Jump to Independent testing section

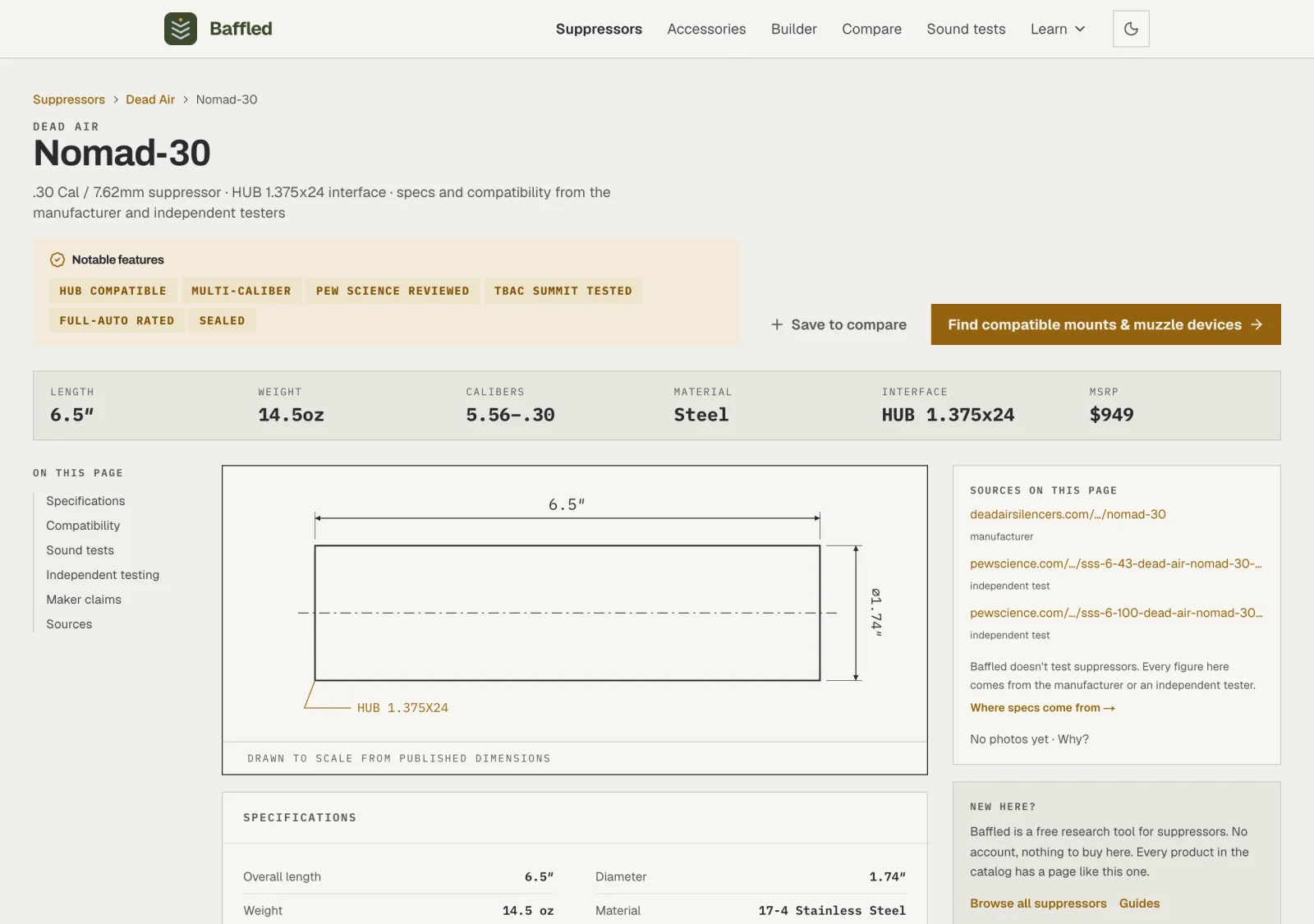103,575
